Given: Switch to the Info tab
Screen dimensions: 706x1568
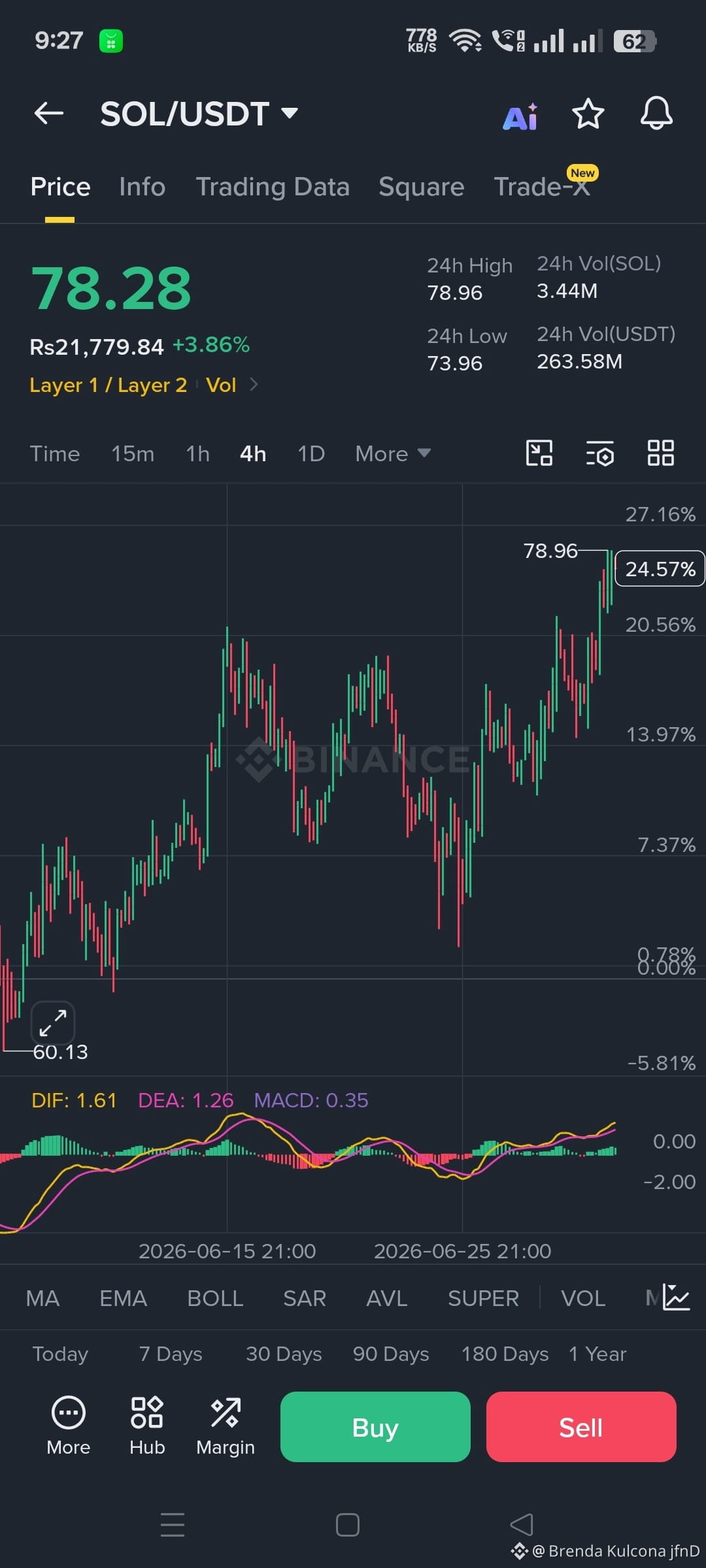Looking at the screenshot, I should [143, 187].
